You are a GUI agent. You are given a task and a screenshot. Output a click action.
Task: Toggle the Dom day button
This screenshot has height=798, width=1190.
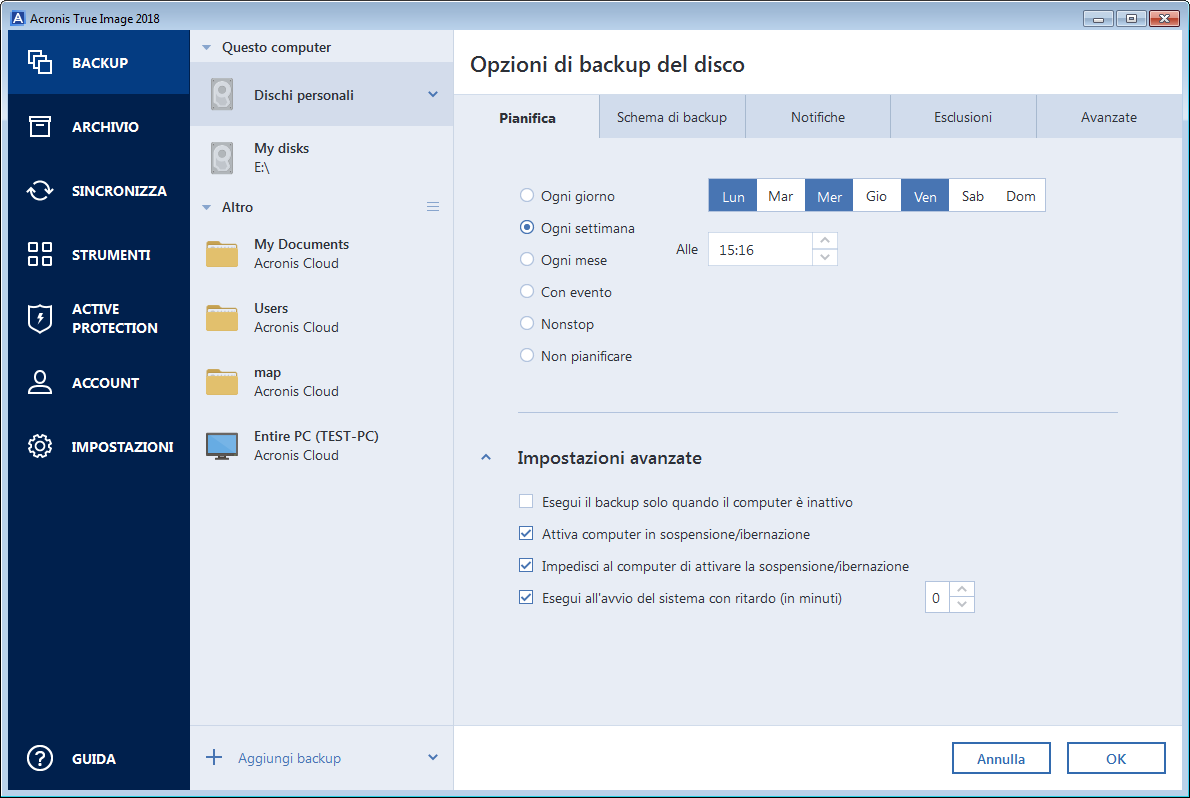click(1021, 196)
